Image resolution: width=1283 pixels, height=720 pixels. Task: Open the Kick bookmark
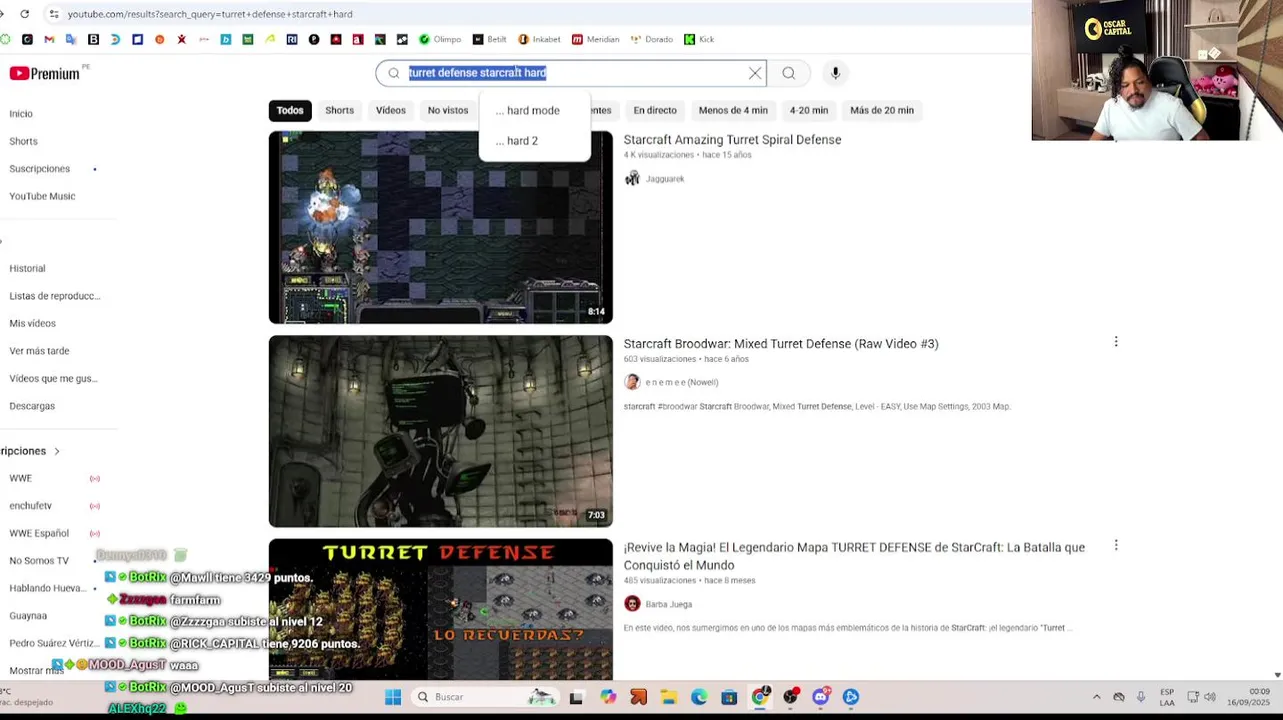click(x=699, y=39)
